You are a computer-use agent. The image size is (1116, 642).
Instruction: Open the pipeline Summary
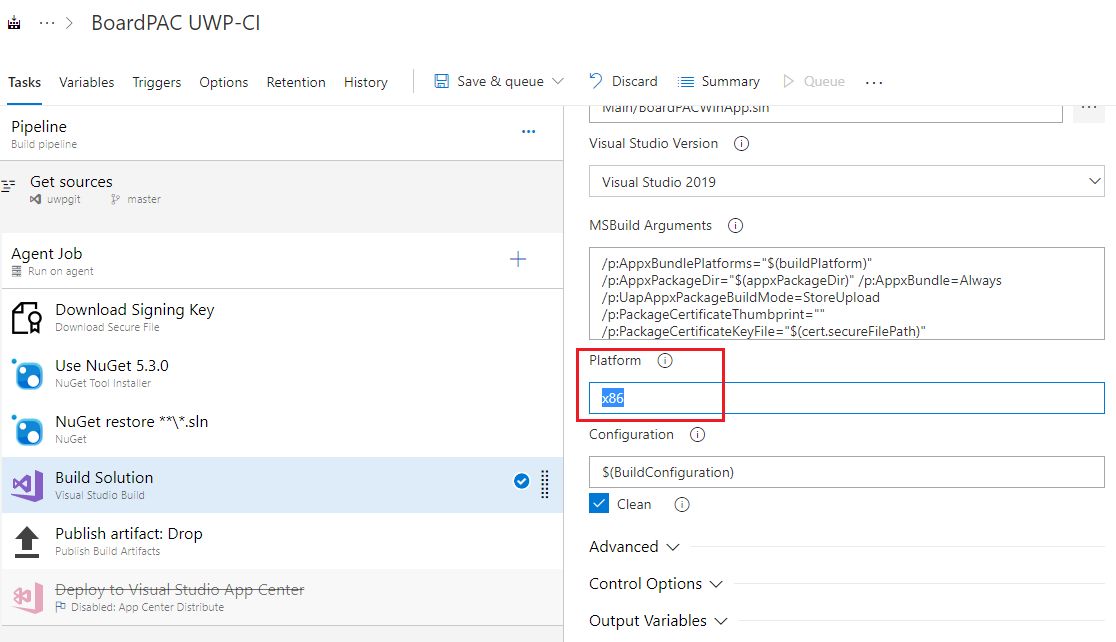tap(718, 81)
